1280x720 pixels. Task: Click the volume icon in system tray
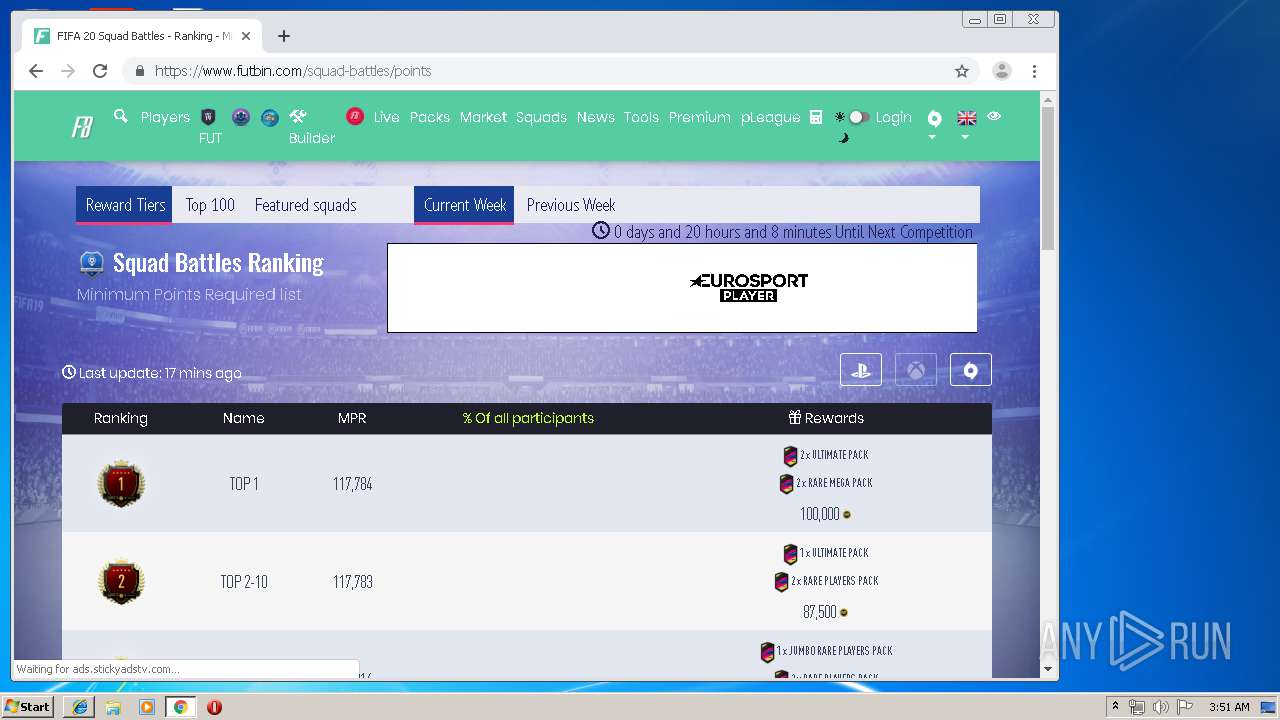tap(1160, 707)
